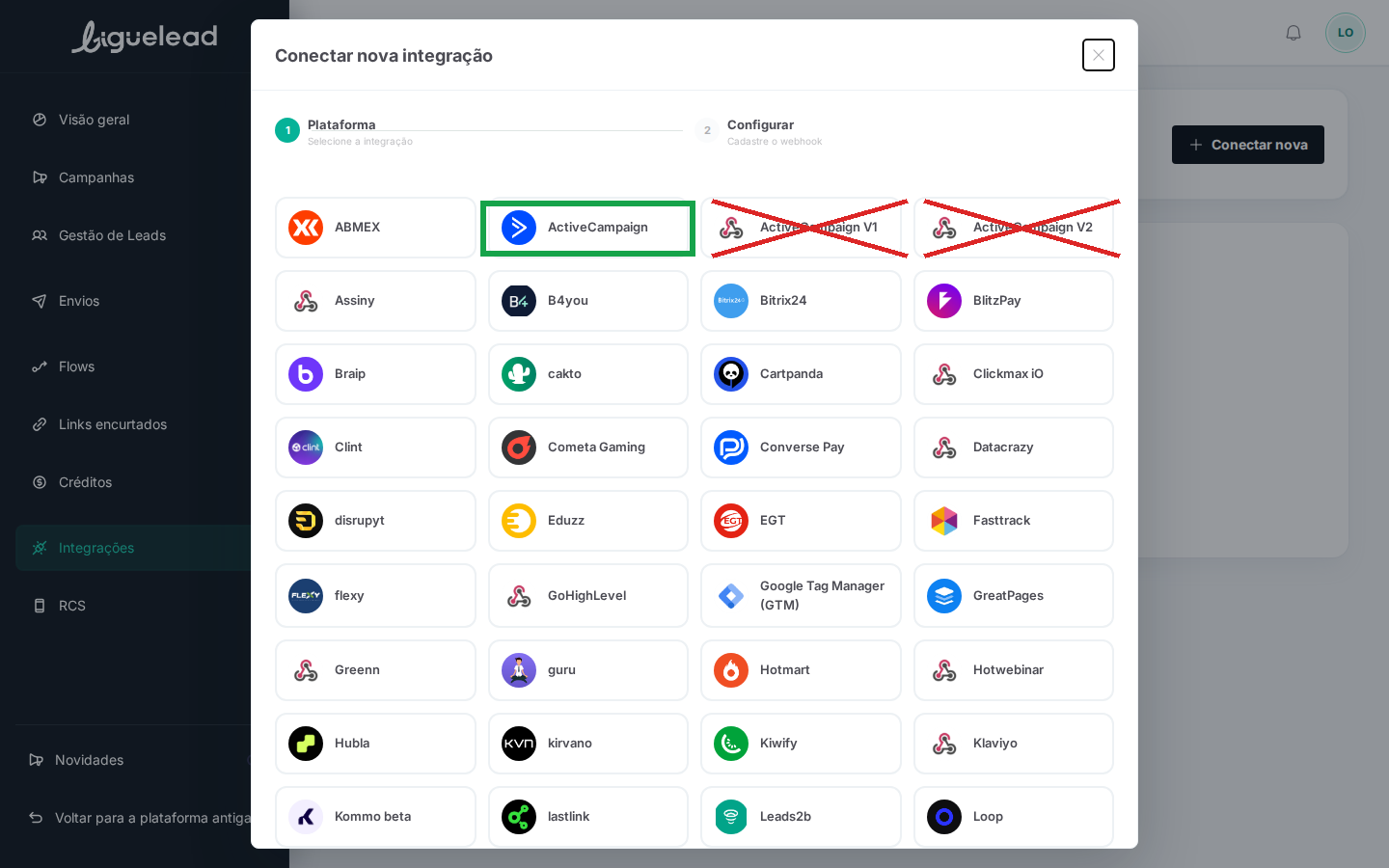Click the Conectar nova button
The height and width of the screenshot is (868, 1389).
point(1248,145)
